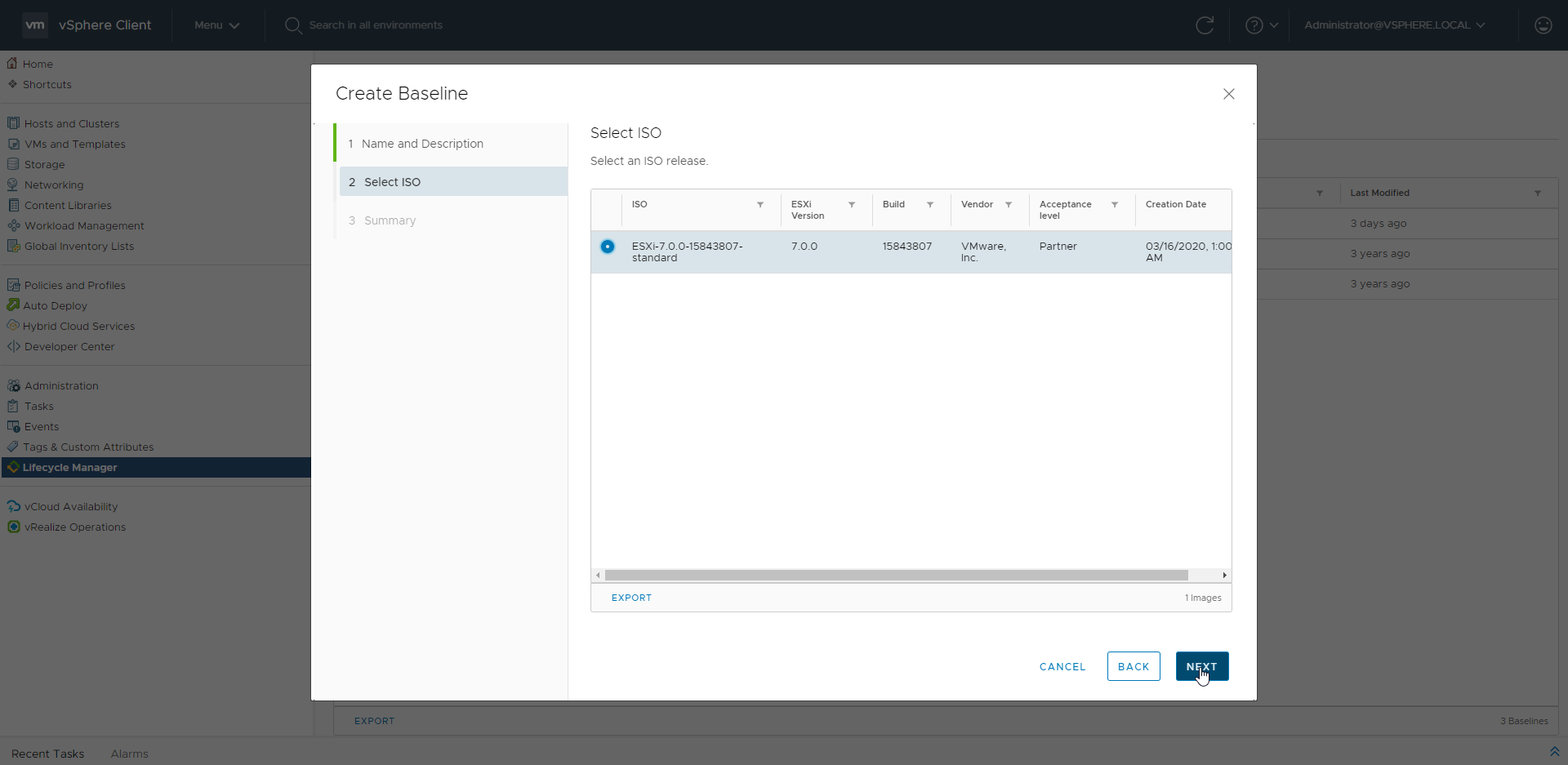
Task: Expand the Recent Tasks panel with double chevron
Action: coord(1553,751)
